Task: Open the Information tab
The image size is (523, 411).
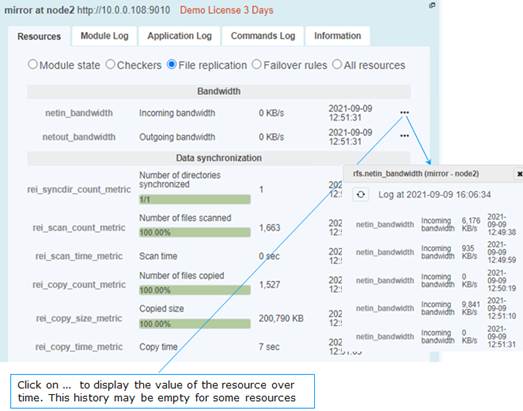Action: 338,36
